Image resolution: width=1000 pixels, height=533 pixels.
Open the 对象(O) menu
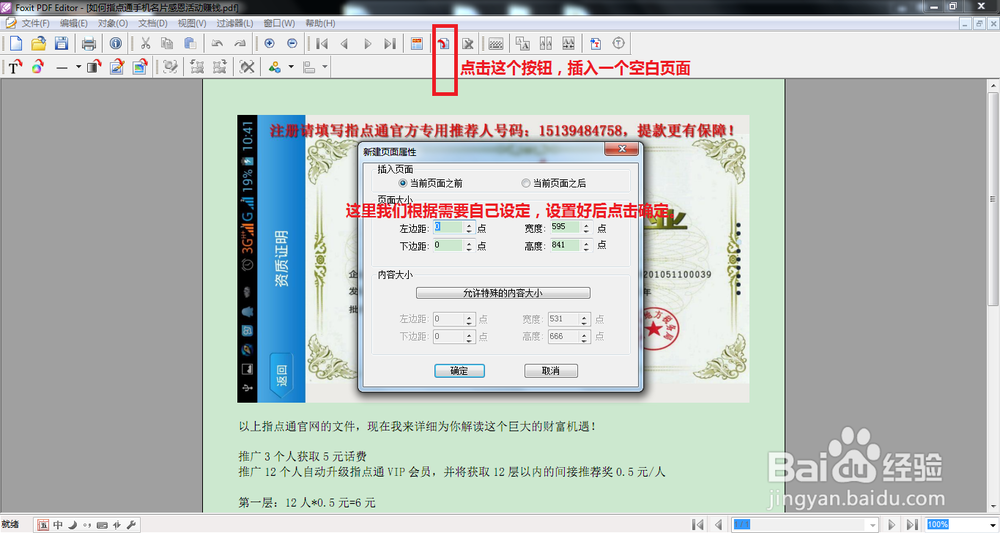point(113,23)
